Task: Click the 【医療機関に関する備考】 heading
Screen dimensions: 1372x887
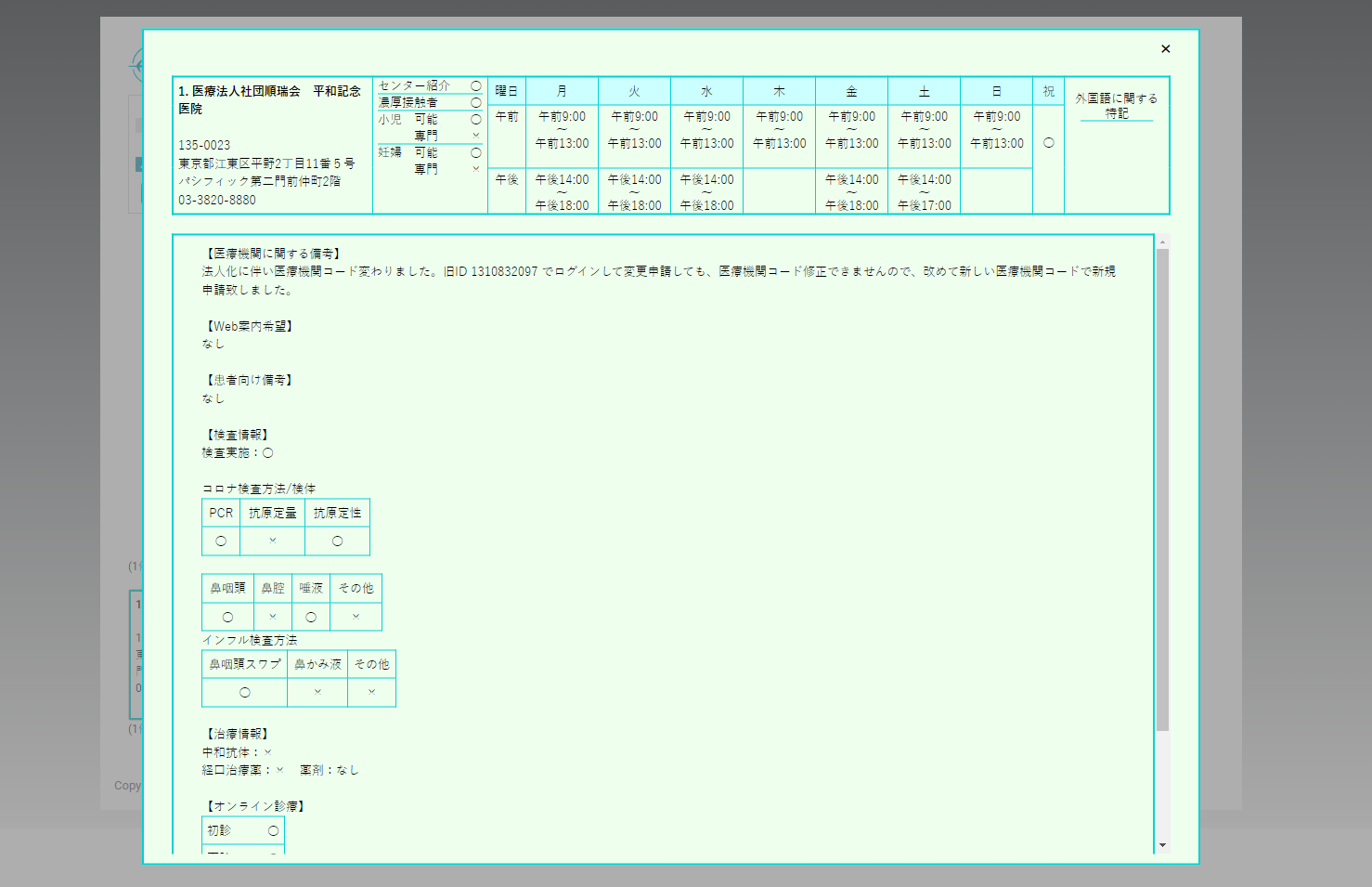Action: tap(273, 254)
